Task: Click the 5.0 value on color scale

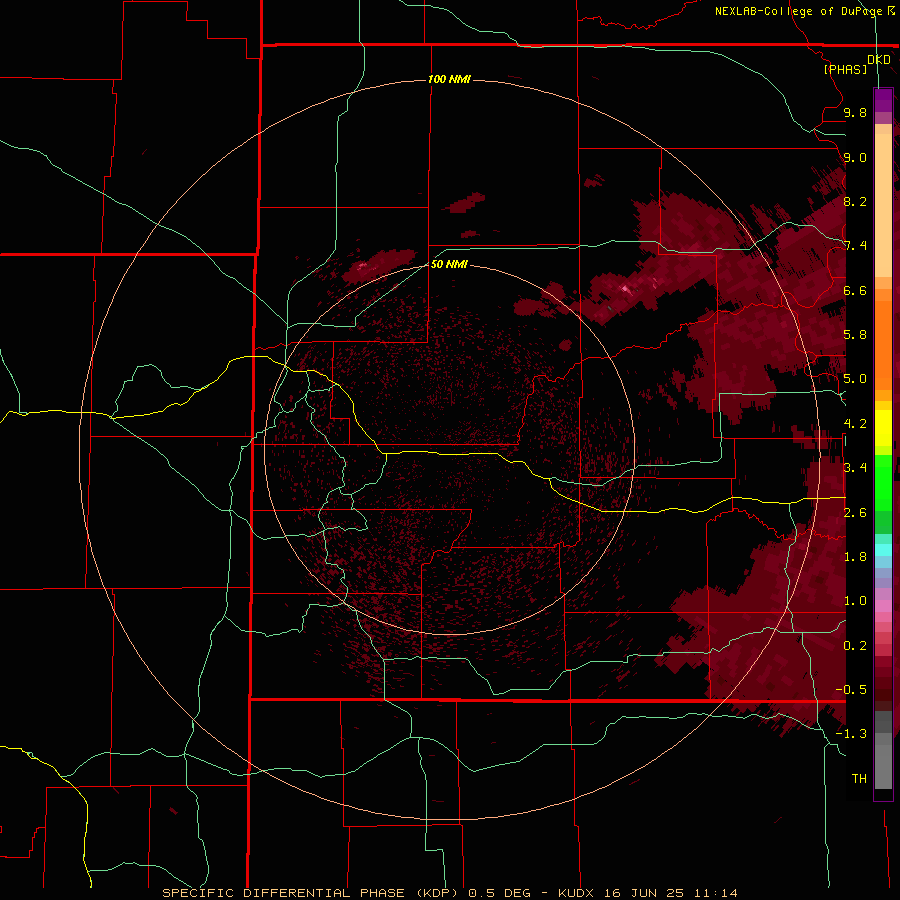Action: [x=855, y=379]
